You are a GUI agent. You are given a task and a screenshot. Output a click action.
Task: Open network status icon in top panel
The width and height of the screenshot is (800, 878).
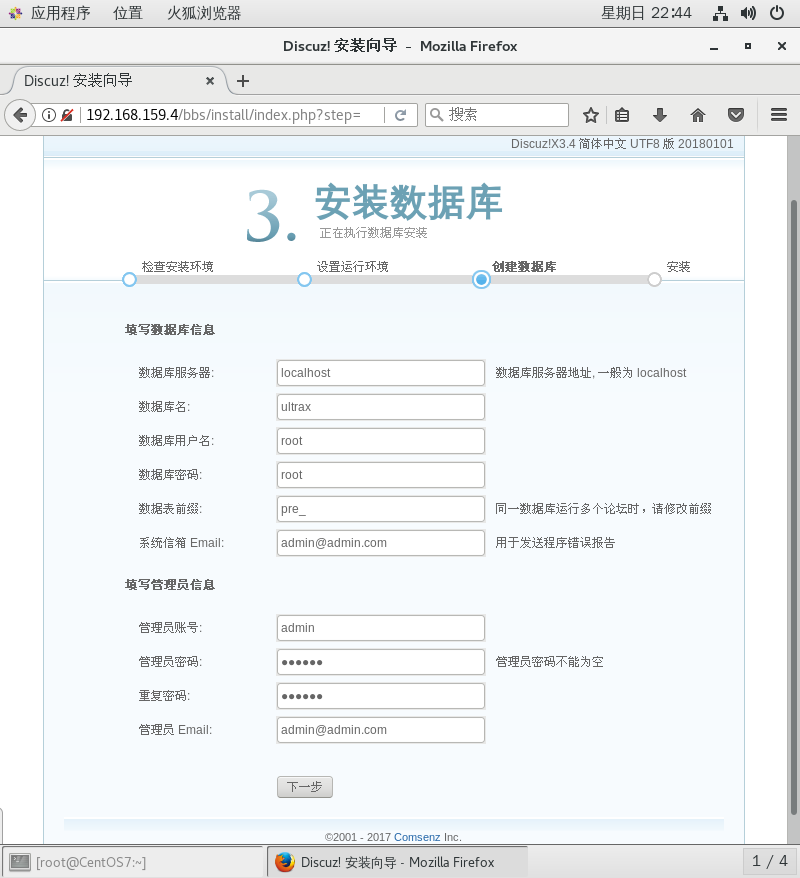click(x=720, y=13)
